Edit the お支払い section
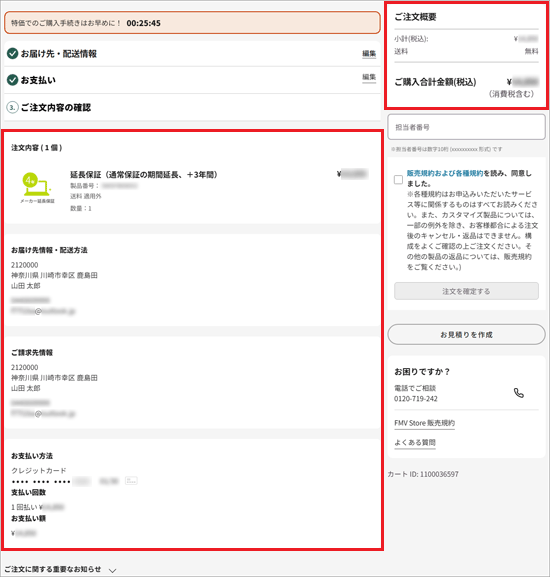 (369, 77)
